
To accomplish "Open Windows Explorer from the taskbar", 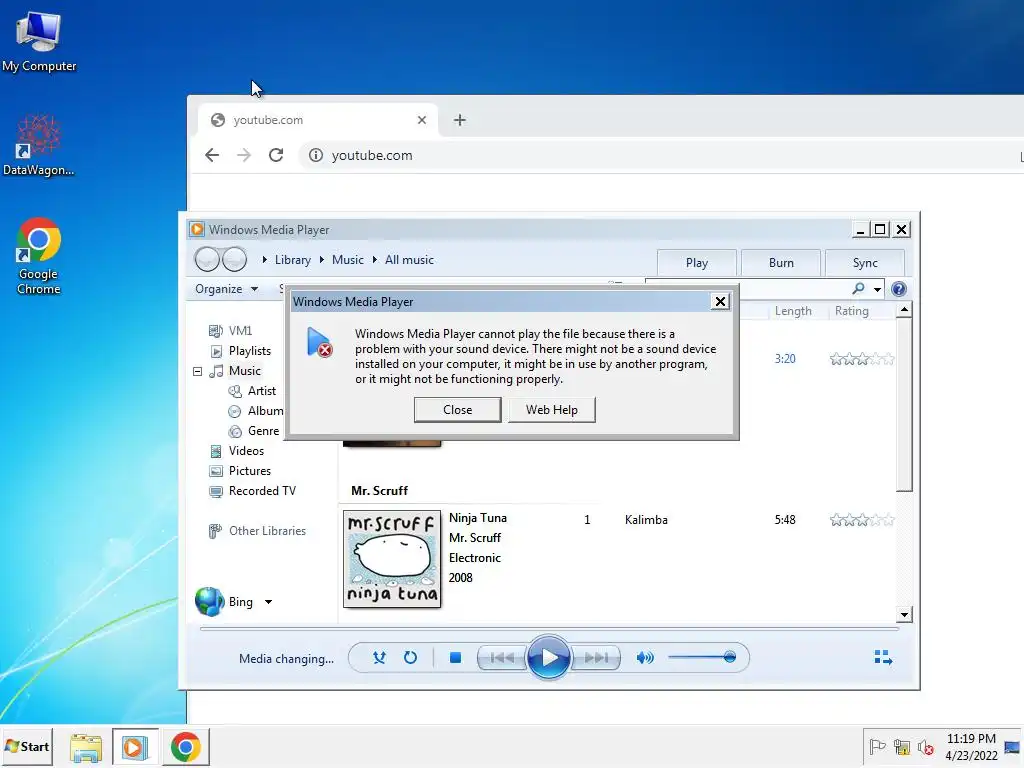I will tap(86, 747).
